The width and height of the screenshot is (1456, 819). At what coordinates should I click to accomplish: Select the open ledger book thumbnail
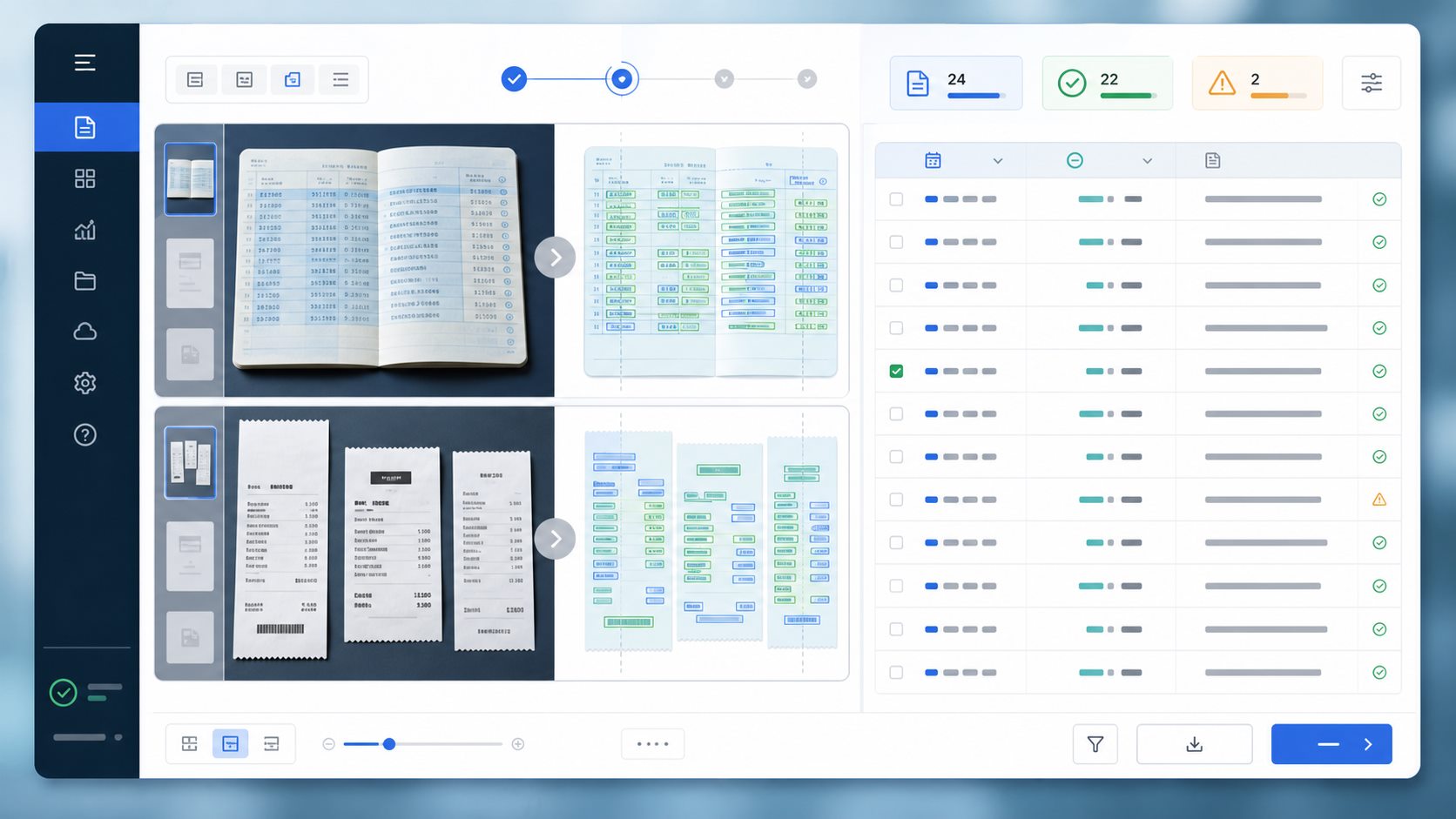(x=190, y=178)
